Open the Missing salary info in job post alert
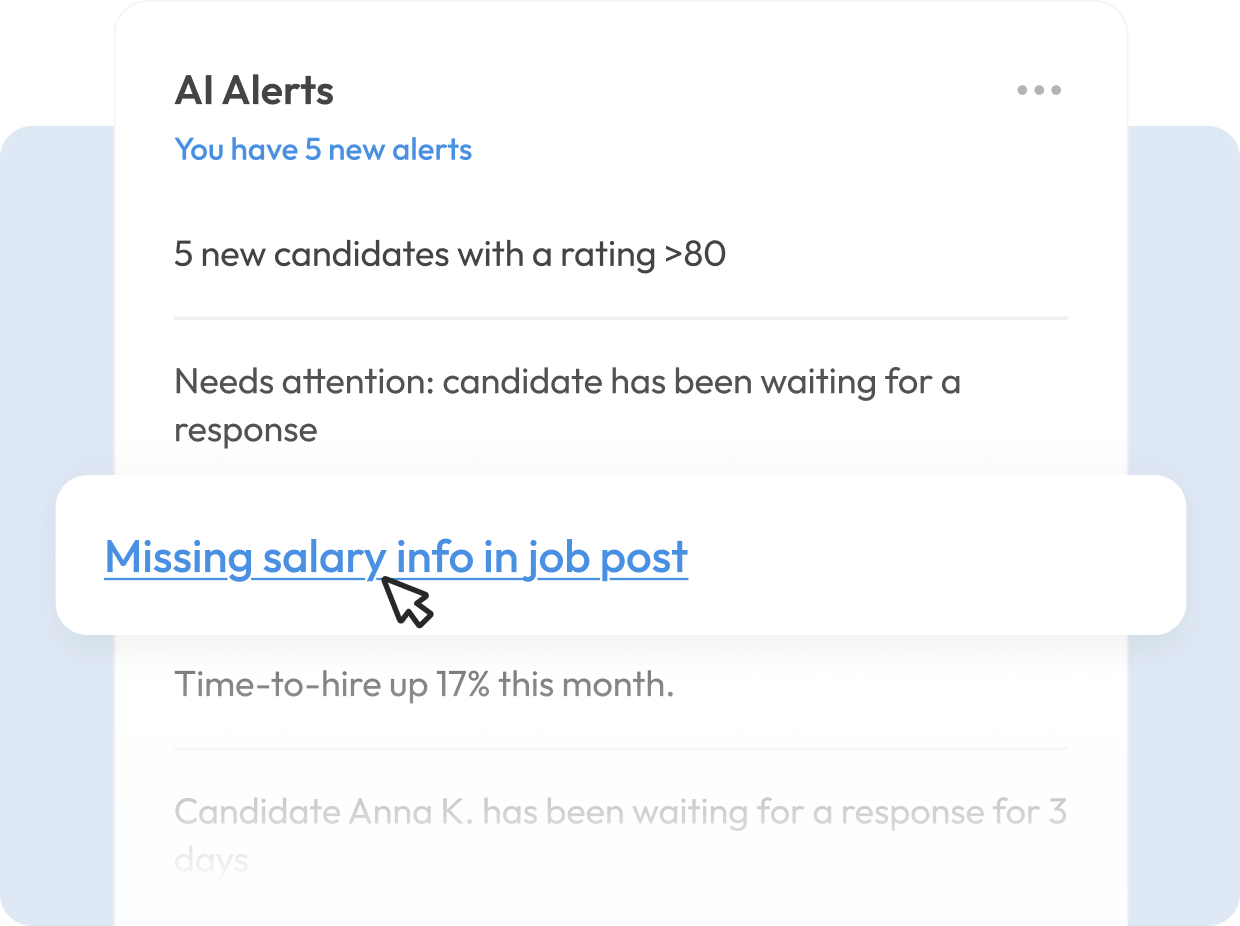 pyautogui.click(x=396, y=557)
